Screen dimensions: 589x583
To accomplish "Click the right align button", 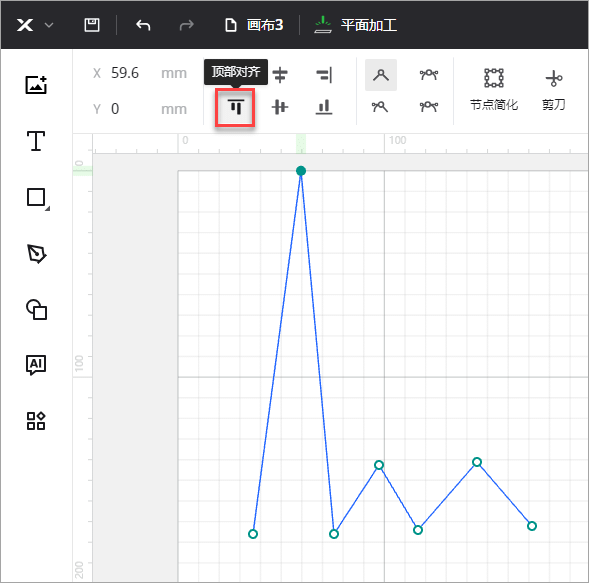I will click(324, 74).
